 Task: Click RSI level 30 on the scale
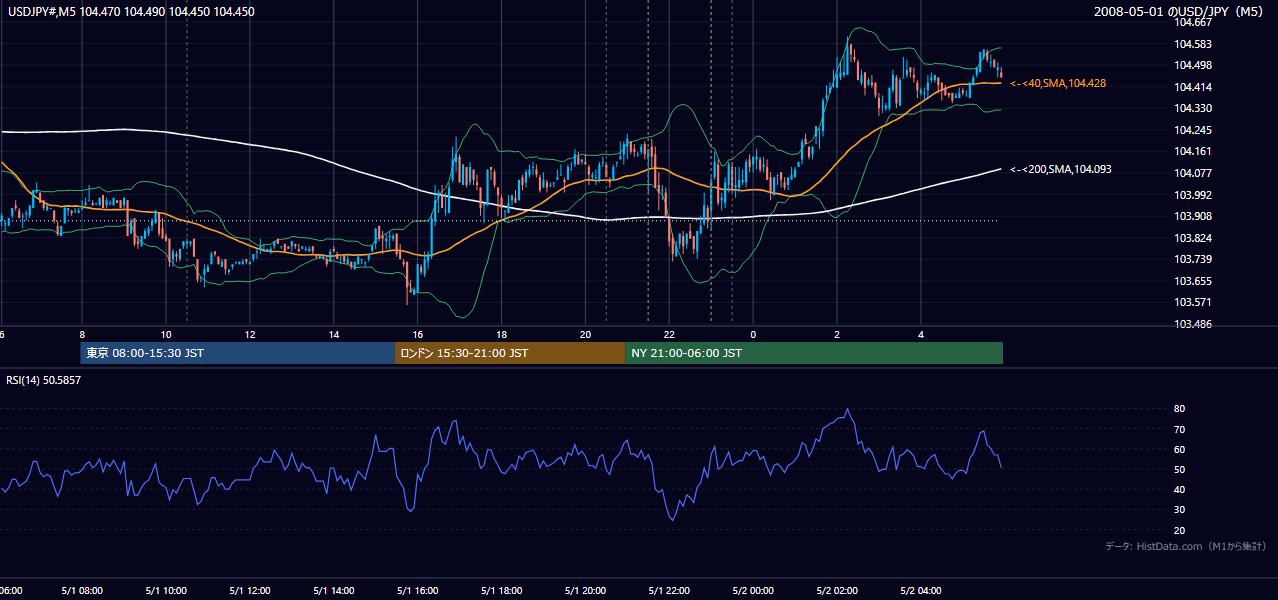pos(1180,510)
